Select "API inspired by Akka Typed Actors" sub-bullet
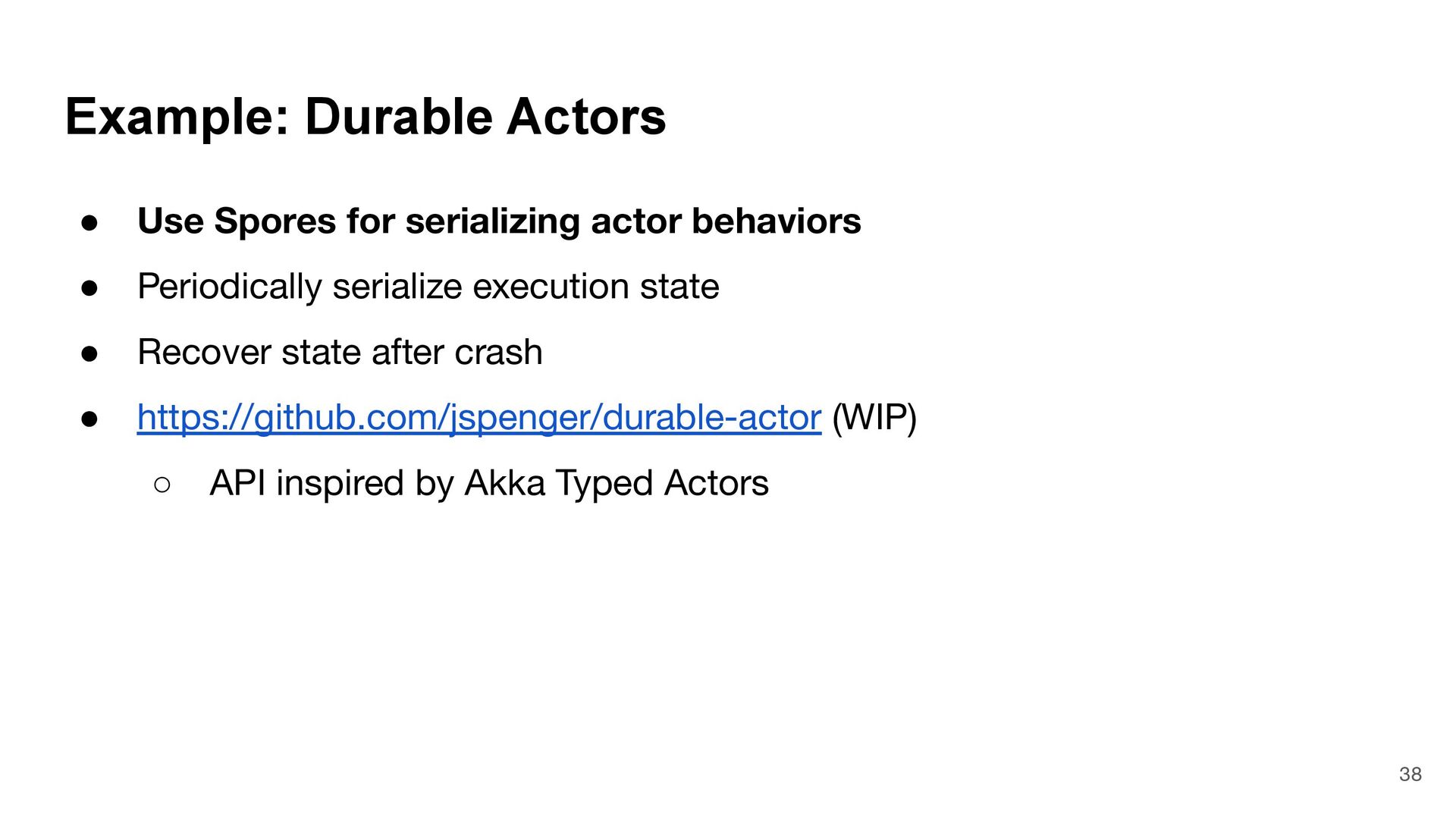The width and height of the screenshot is (1456, 819). coord(488,483)
